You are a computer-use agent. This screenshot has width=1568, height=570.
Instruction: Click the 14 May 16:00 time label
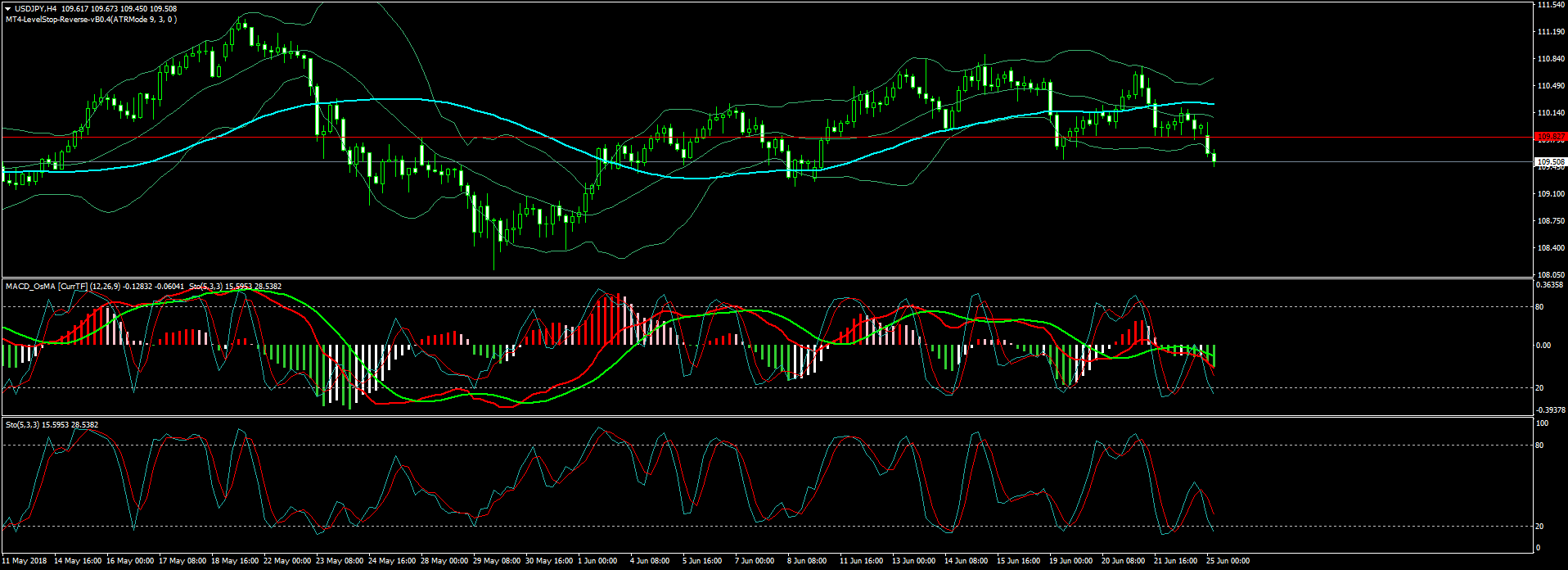click(78, 561)
